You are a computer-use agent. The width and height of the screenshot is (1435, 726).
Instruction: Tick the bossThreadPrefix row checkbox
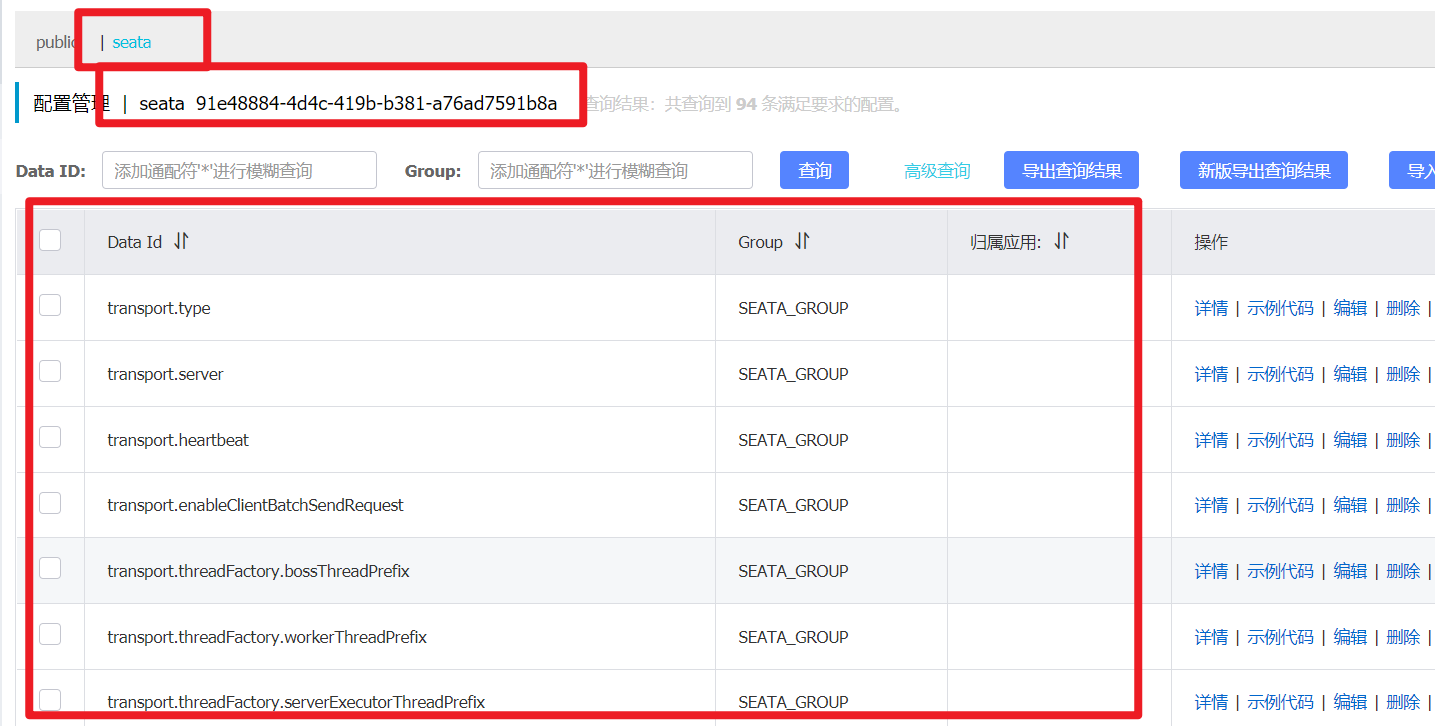[x=50, y=568]
